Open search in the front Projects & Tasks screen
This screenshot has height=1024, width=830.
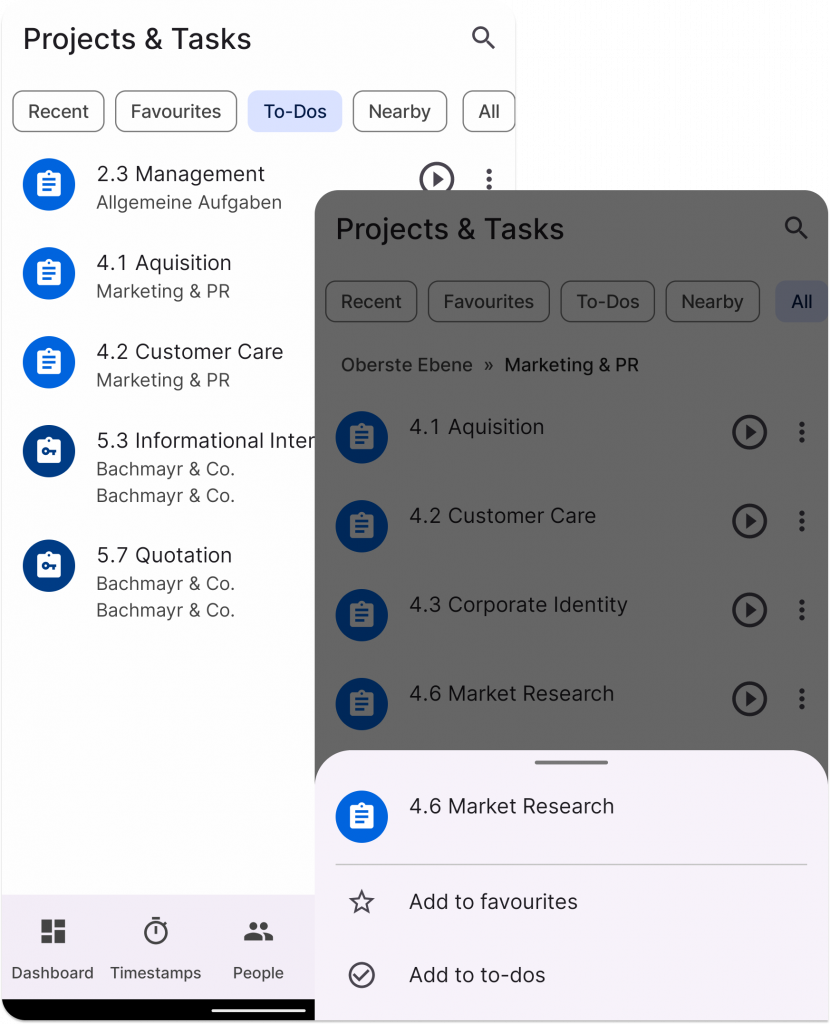[x=795, y=228]
